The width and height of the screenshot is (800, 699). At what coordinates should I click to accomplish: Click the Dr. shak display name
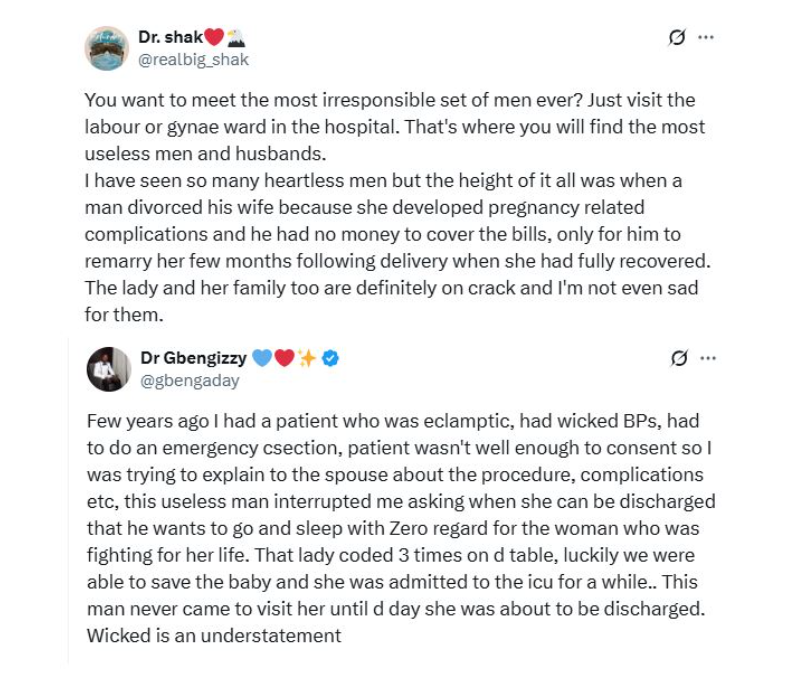(170, 38)
